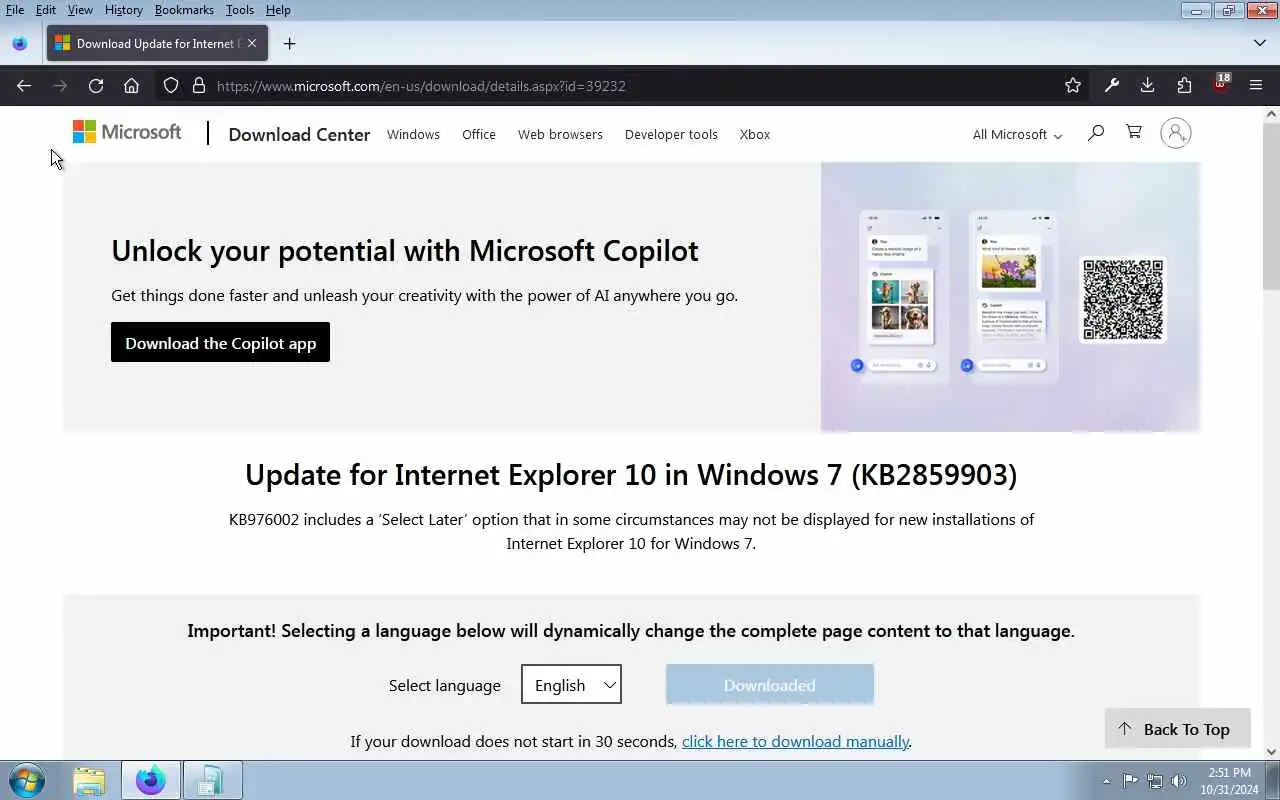Open the Edit menu

46,10
